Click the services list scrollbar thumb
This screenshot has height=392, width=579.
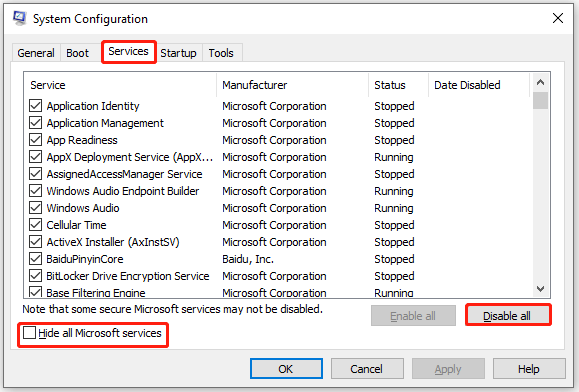541,100
